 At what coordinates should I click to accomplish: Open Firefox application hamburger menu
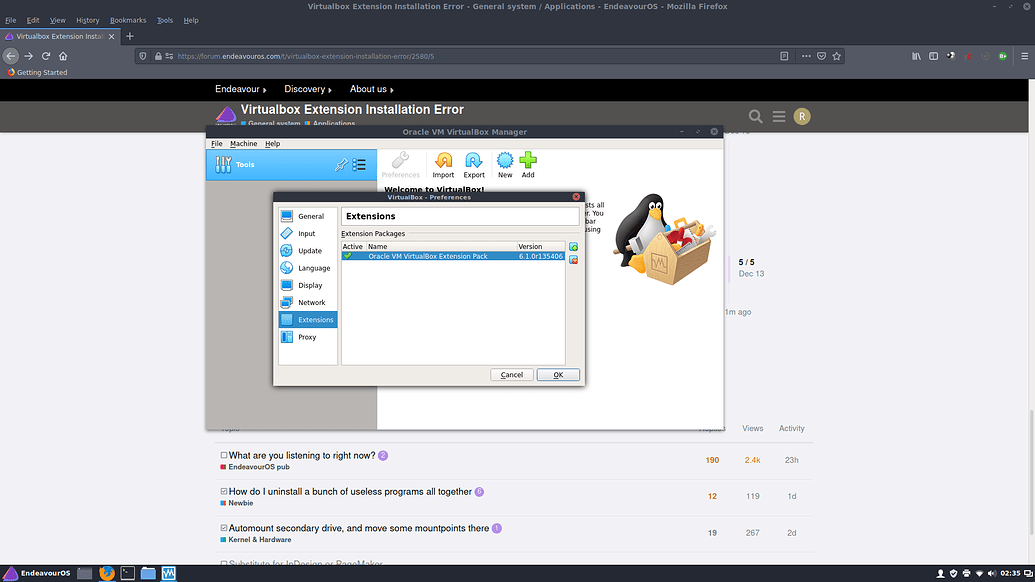coord(1024,56)
